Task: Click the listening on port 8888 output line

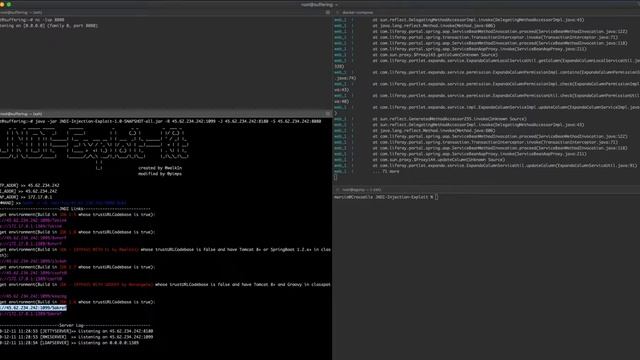Action: click(x=49, y=26)
